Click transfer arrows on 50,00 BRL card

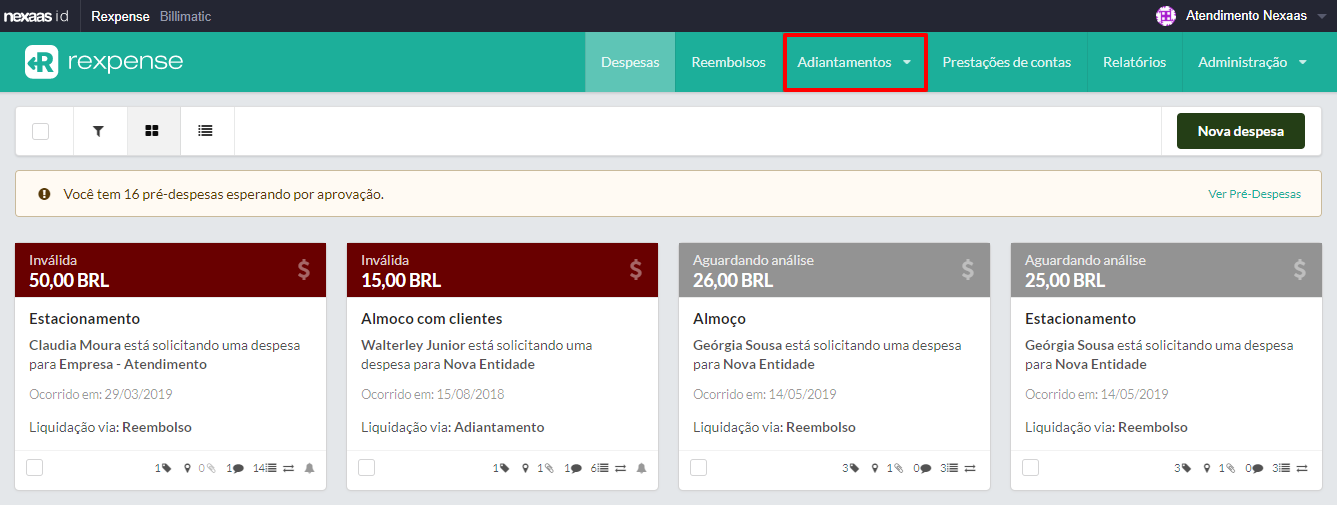tap(289, 468)
